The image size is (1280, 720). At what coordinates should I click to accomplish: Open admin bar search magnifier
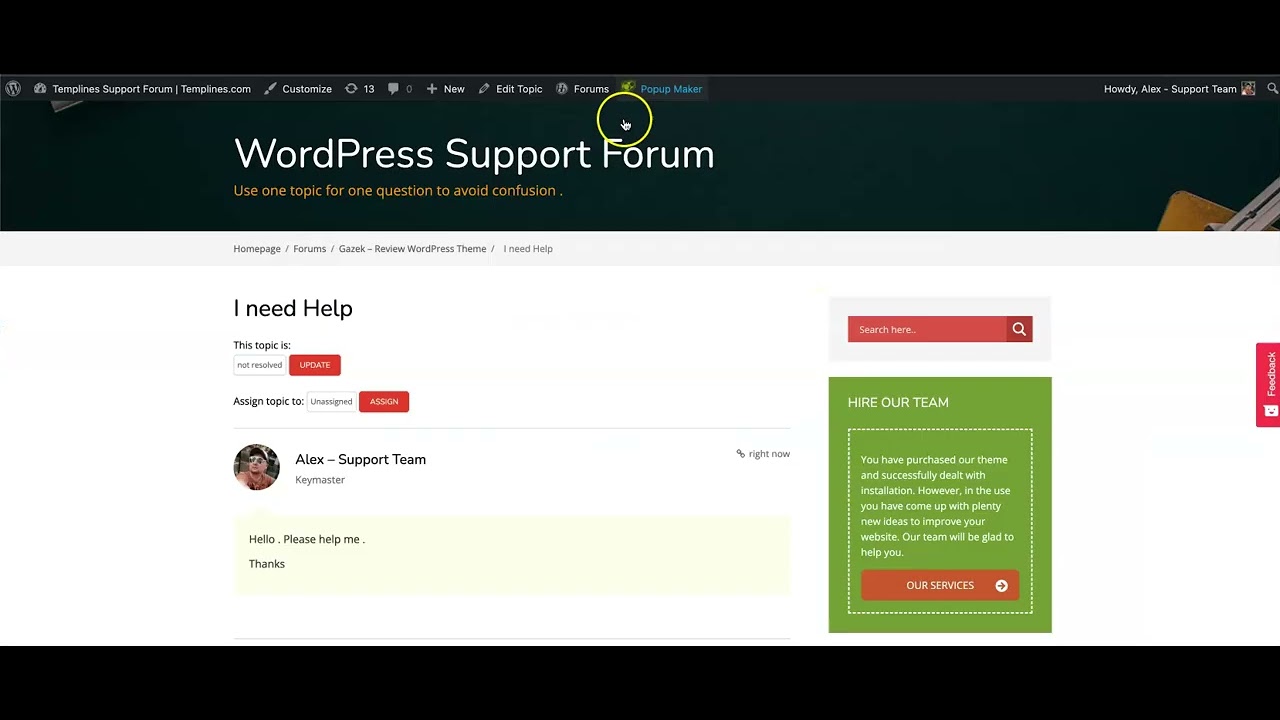(1272, 89)
